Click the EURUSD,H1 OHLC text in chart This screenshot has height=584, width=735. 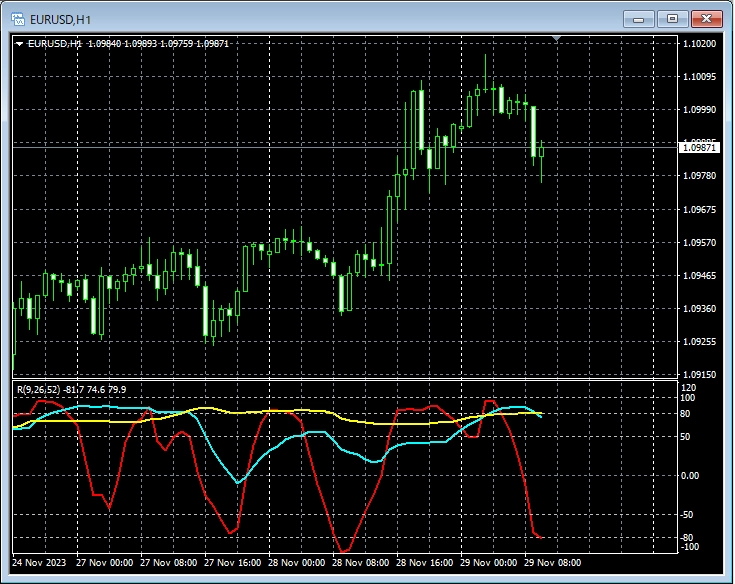[128, 44]
